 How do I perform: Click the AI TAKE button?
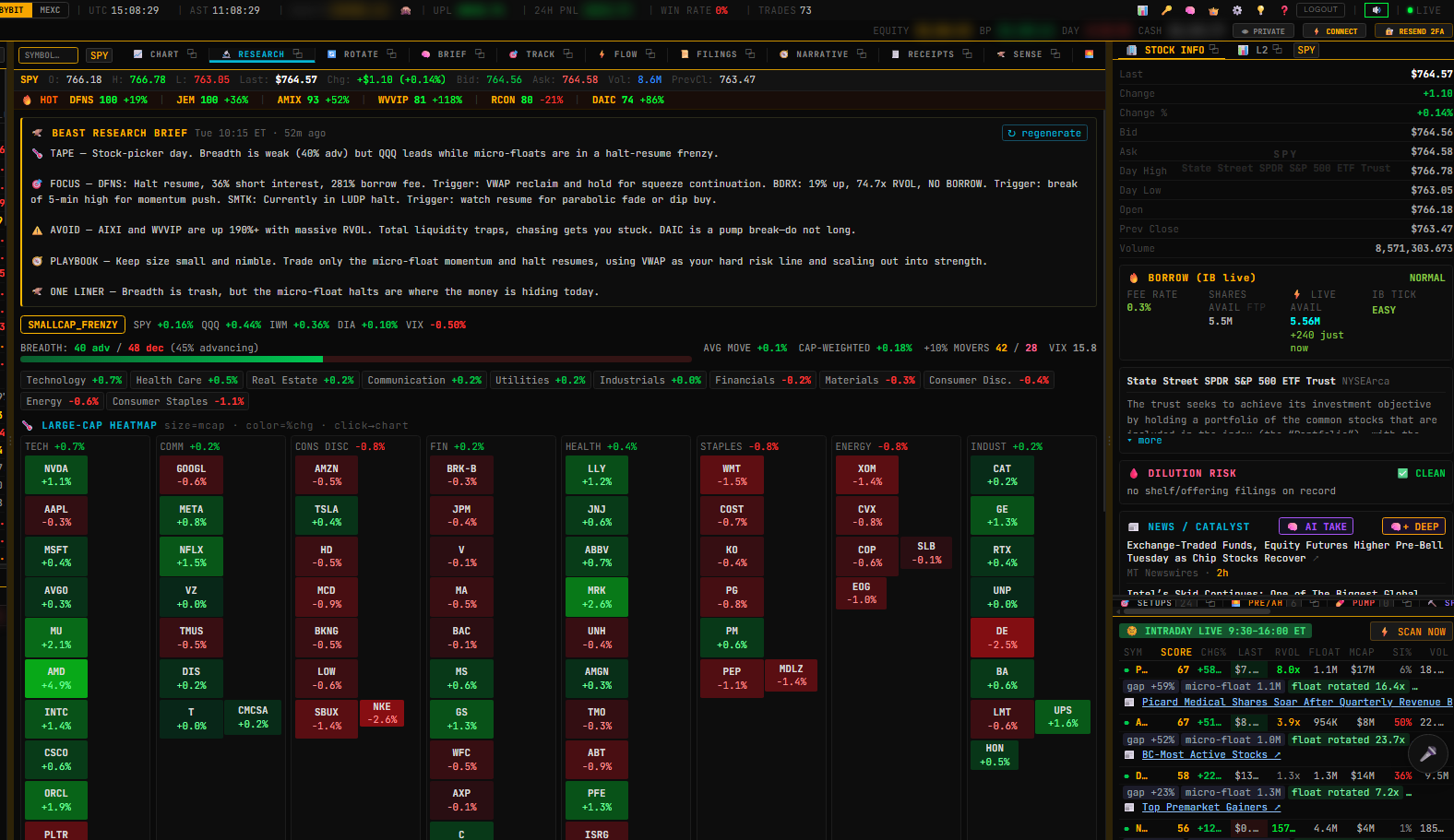1317,526
